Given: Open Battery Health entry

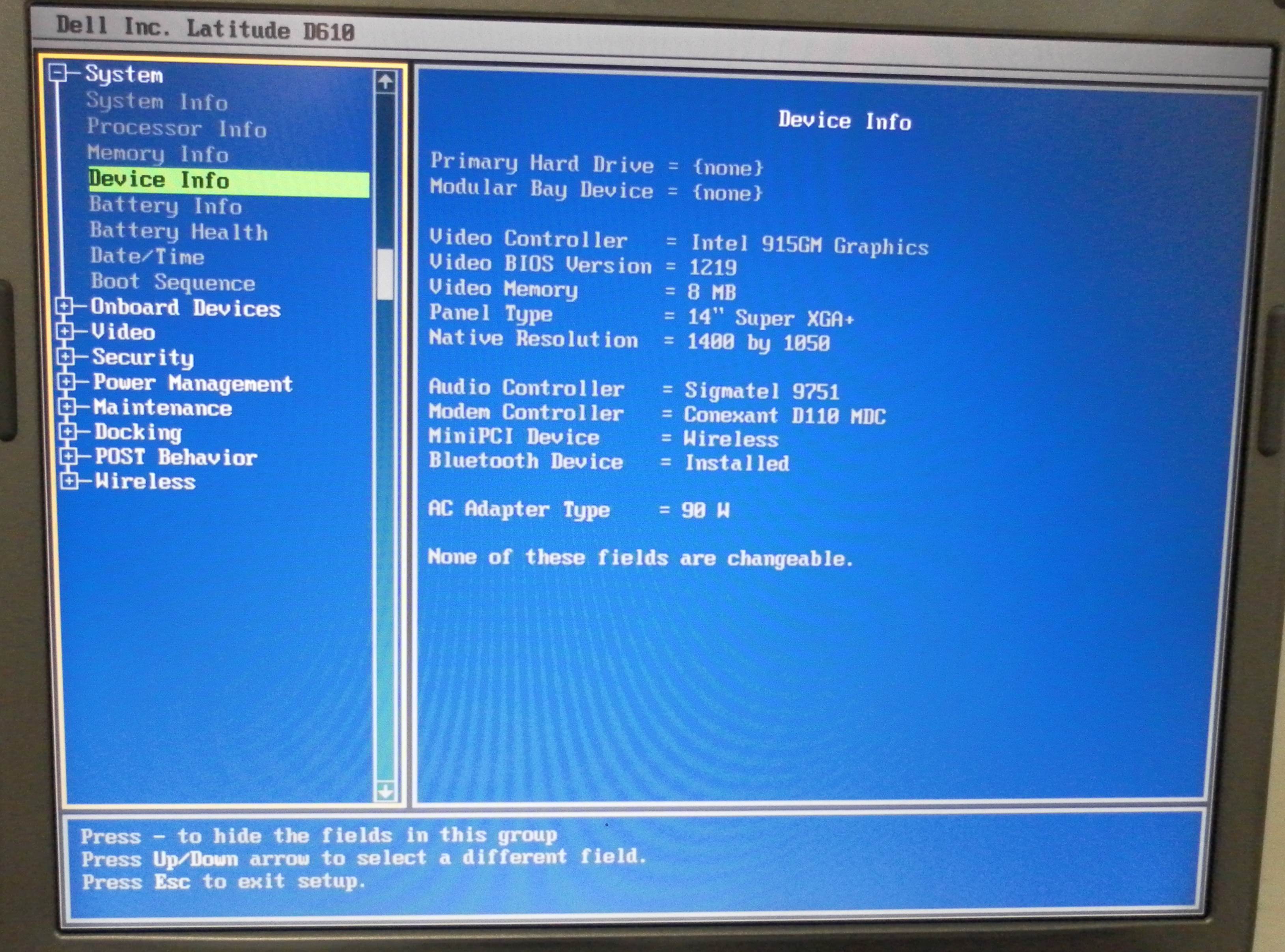Looking at the screenshot, I should coord(179,231).
